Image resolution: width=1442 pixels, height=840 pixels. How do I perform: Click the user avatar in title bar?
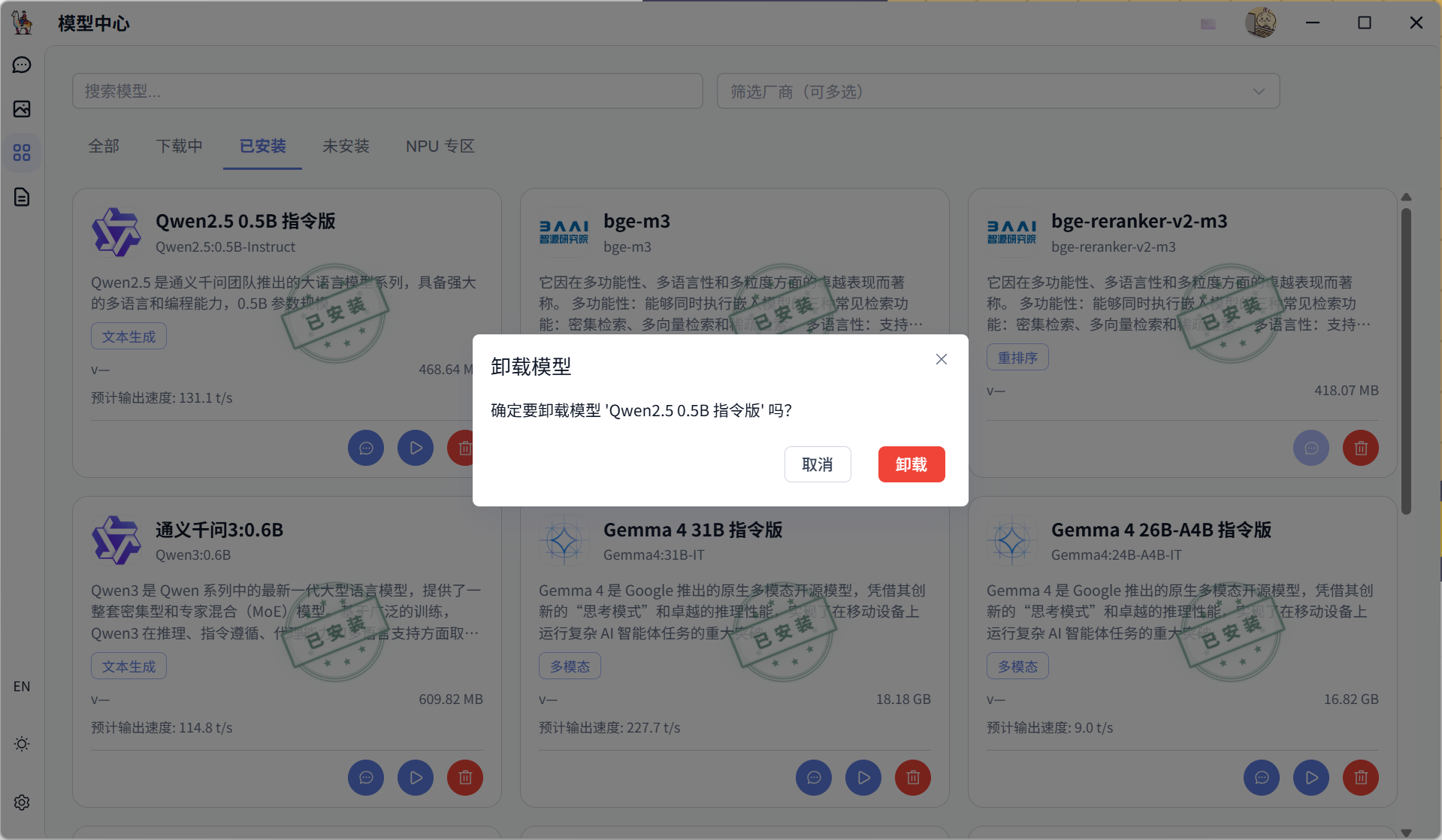[1261, 23]
